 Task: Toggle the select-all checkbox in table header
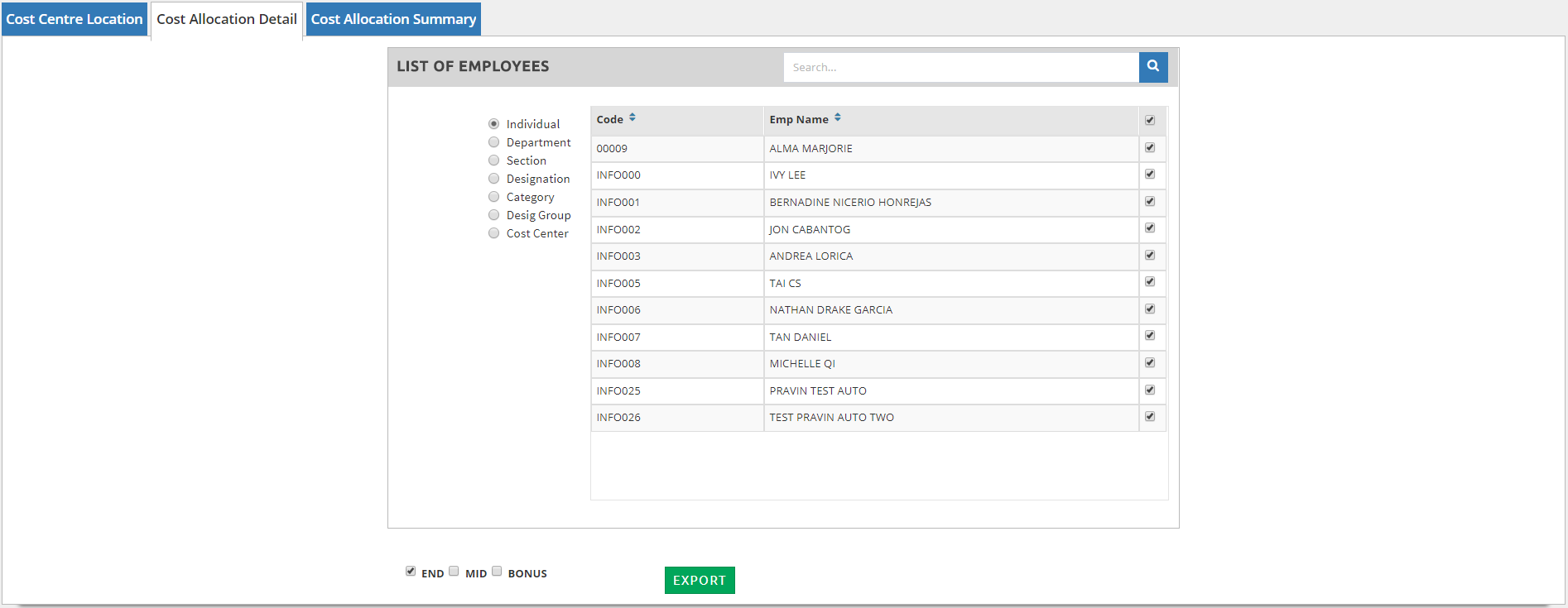1150,121
